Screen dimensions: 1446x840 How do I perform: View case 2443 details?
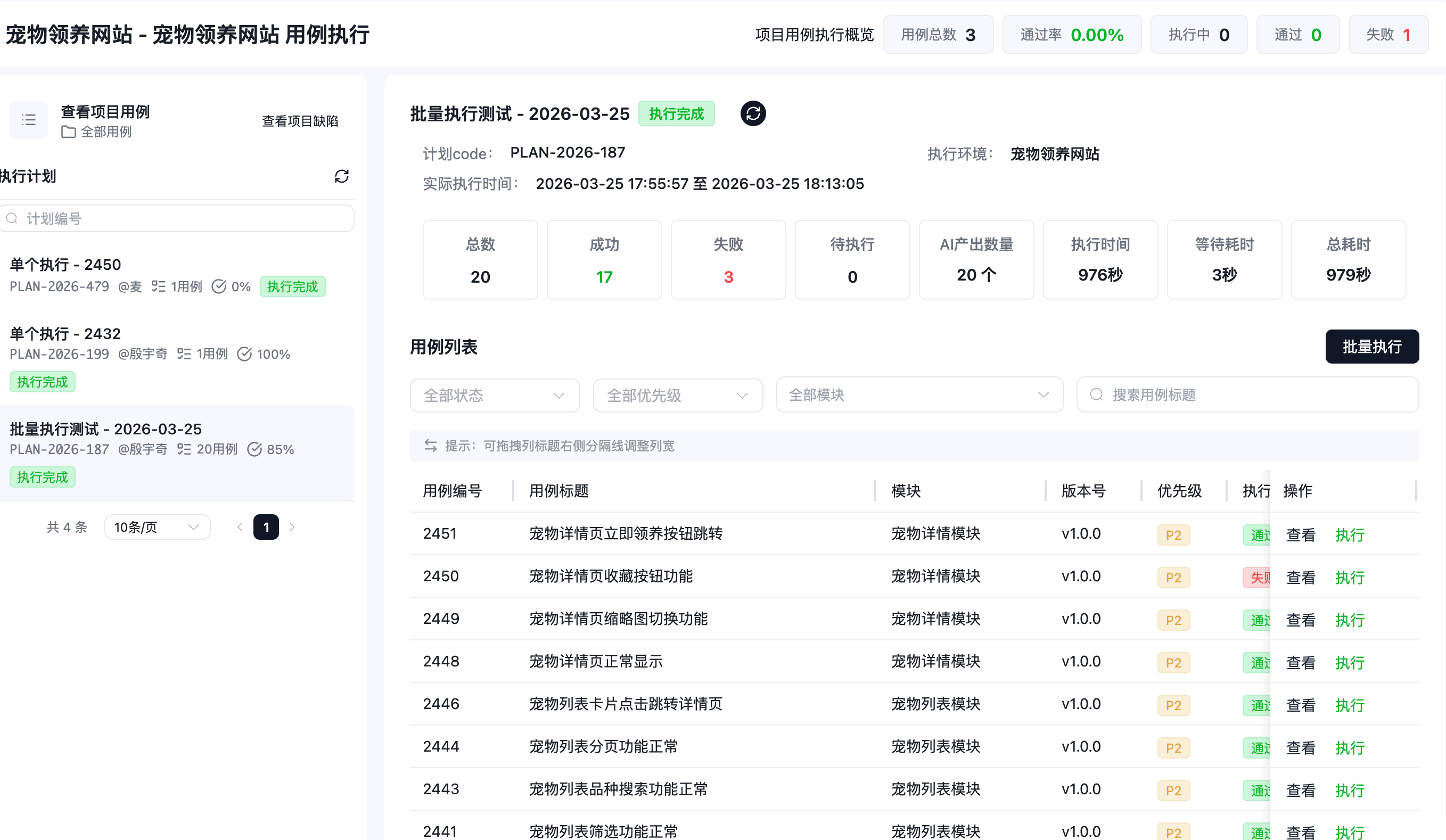[1300, 790]
